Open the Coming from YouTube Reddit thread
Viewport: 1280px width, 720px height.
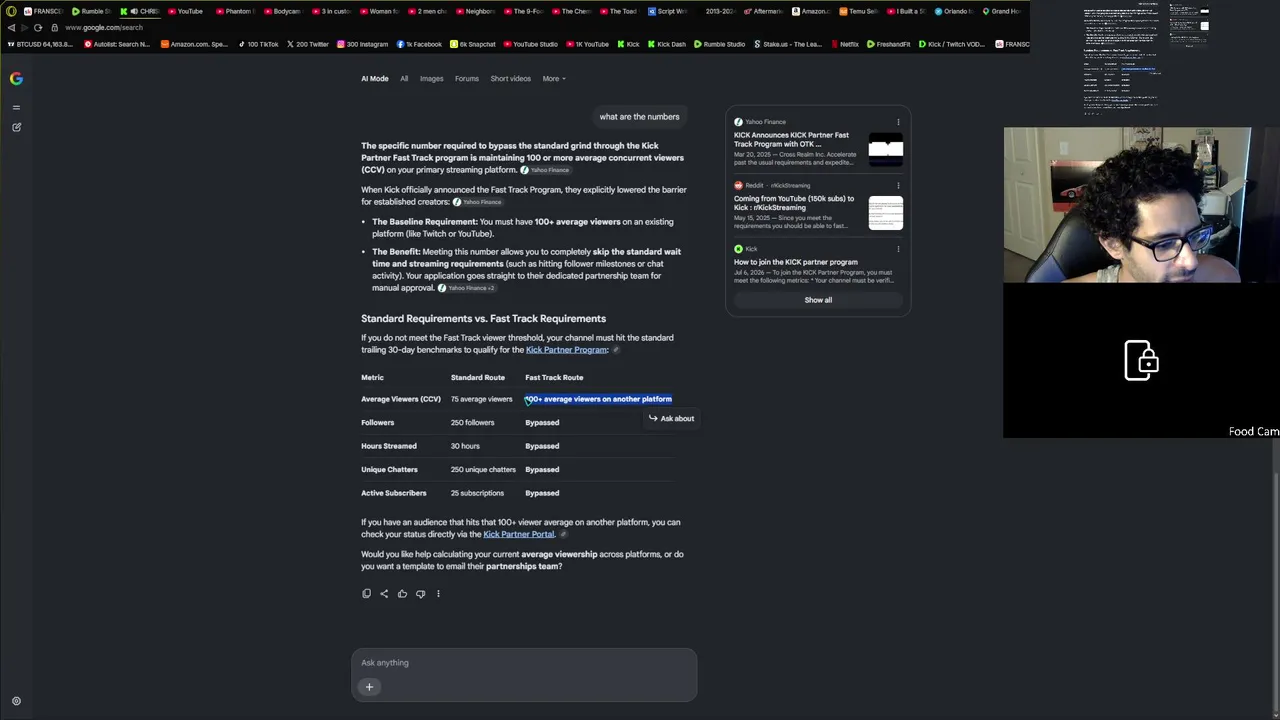[794, 203]
